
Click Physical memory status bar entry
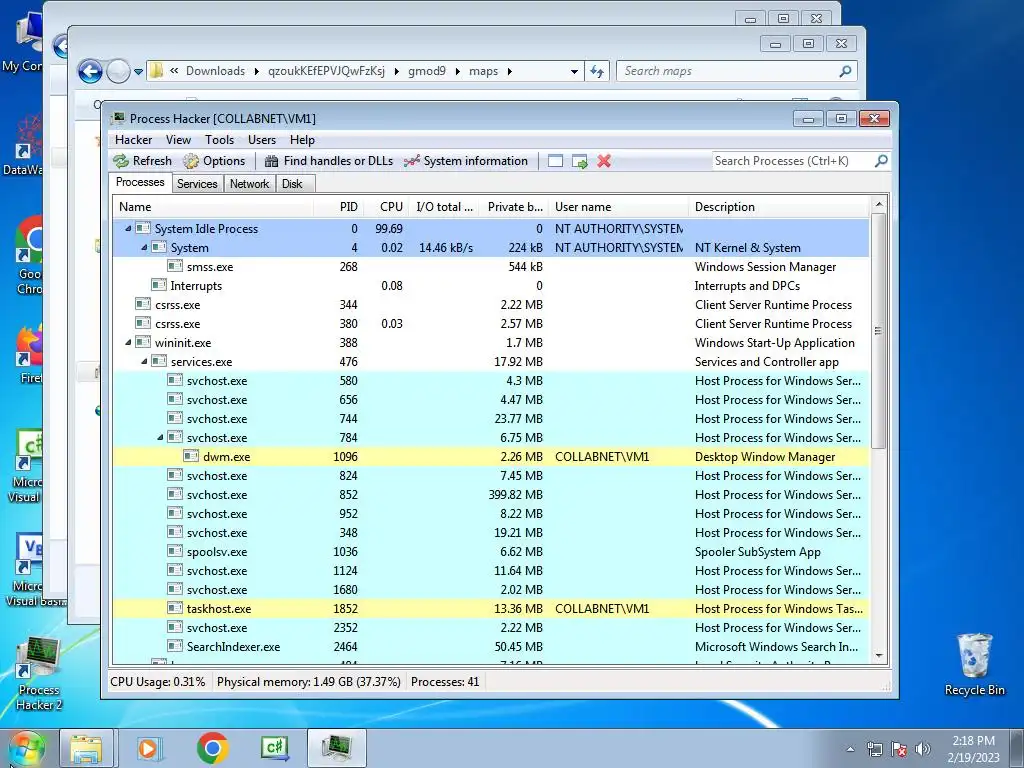tap(308, 682)
